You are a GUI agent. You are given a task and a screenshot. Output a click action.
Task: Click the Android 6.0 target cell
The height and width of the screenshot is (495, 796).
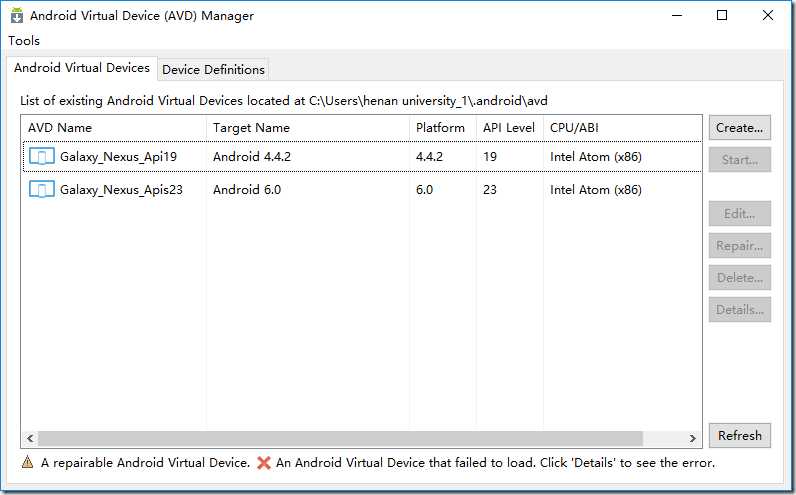[247, 189]
